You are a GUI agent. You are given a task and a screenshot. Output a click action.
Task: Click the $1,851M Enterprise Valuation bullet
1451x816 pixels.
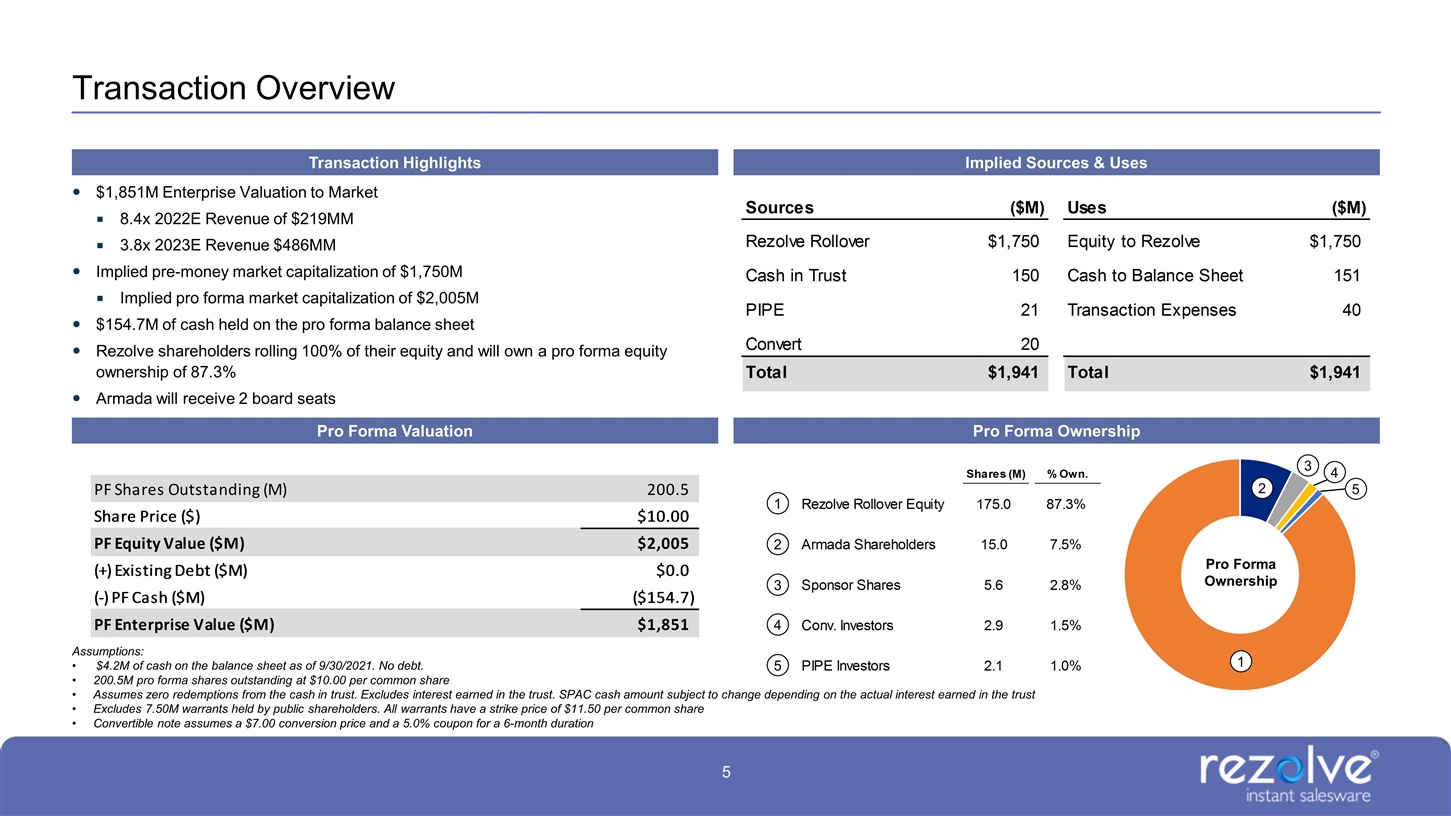click(x=236, y=192)
